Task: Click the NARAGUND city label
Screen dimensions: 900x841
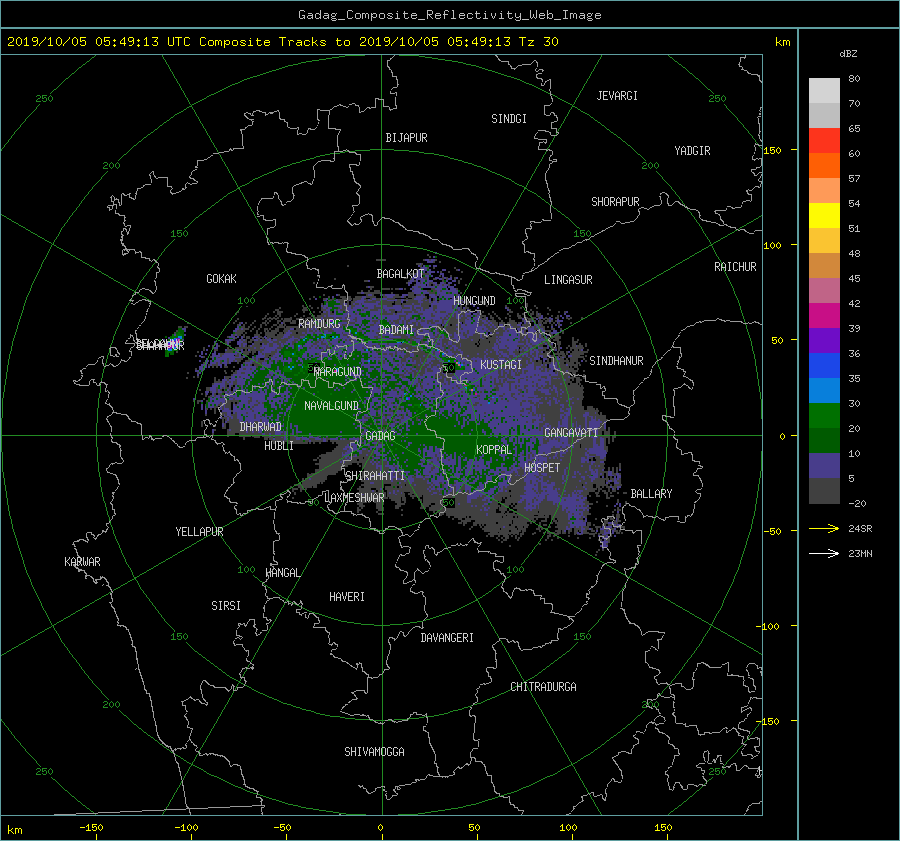Action: (x=338, y=372)
